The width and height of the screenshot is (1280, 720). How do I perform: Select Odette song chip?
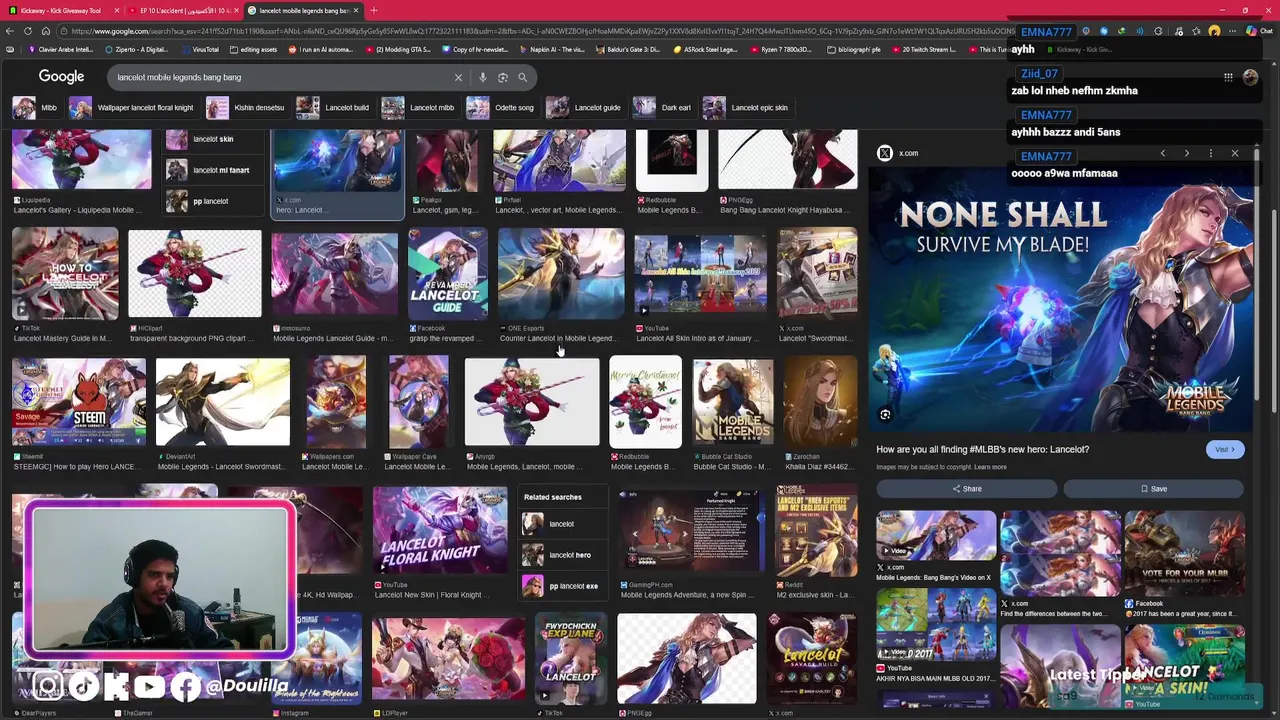(501, 108)
